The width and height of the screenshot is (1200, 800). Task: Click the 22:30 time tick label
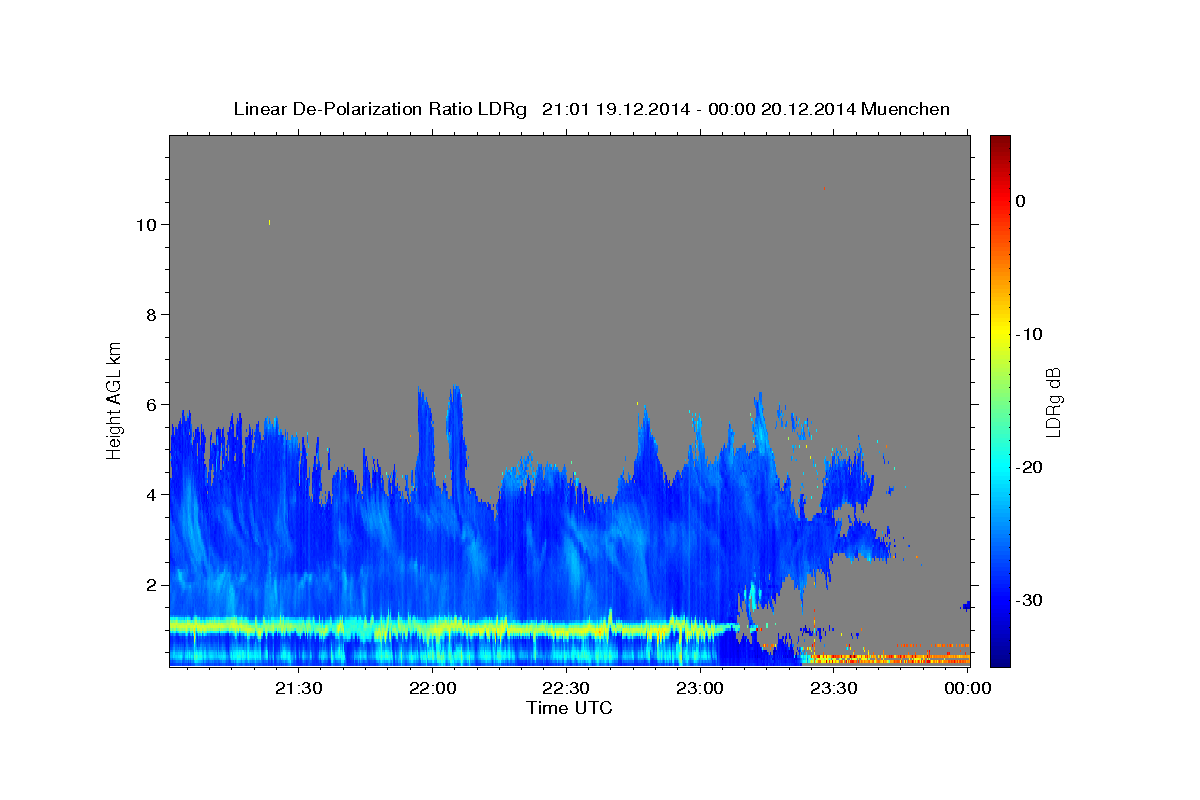pyautogui.click(x=566, y=688)
